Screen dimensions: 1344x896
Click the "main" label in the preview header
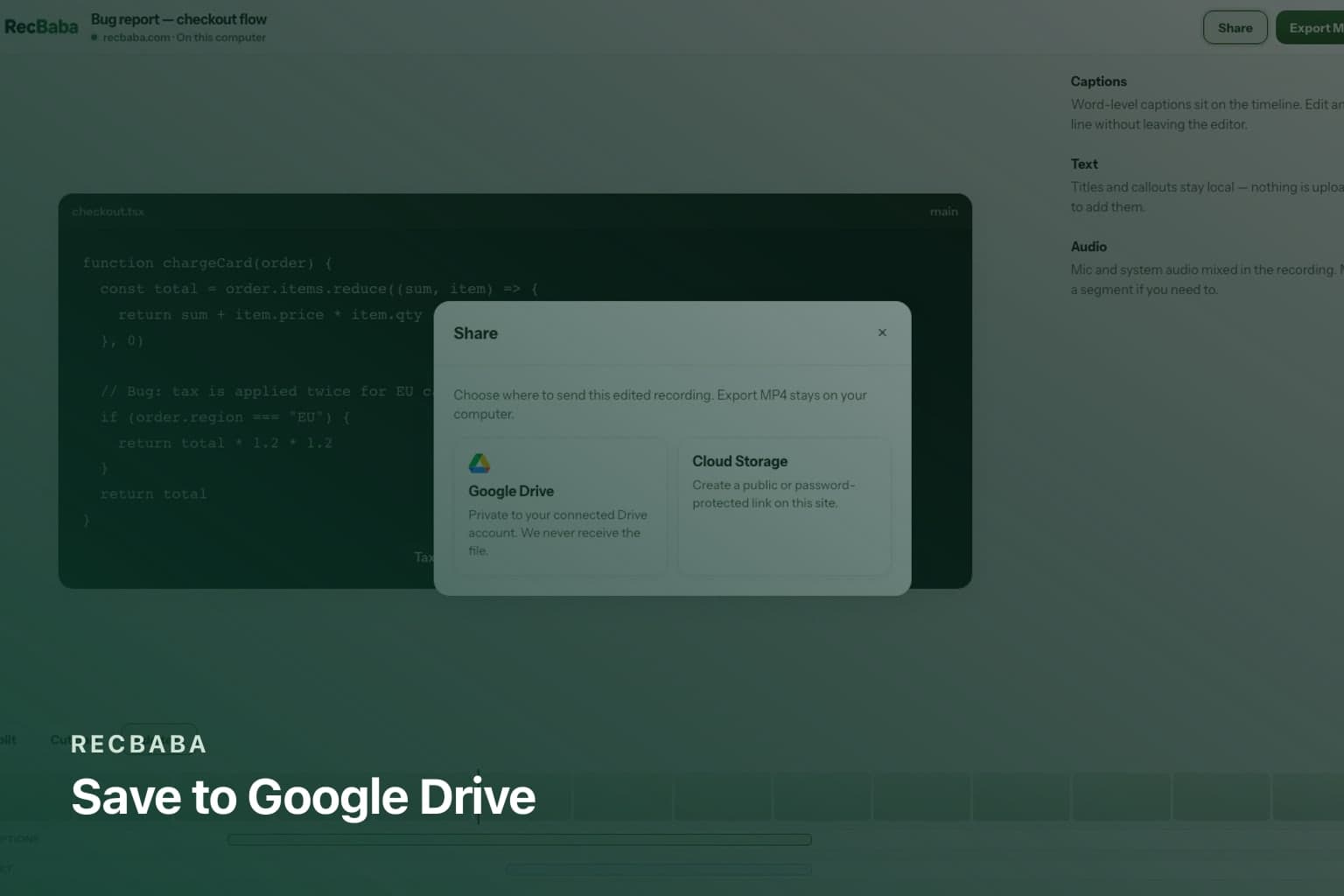[x=943, y=212]
